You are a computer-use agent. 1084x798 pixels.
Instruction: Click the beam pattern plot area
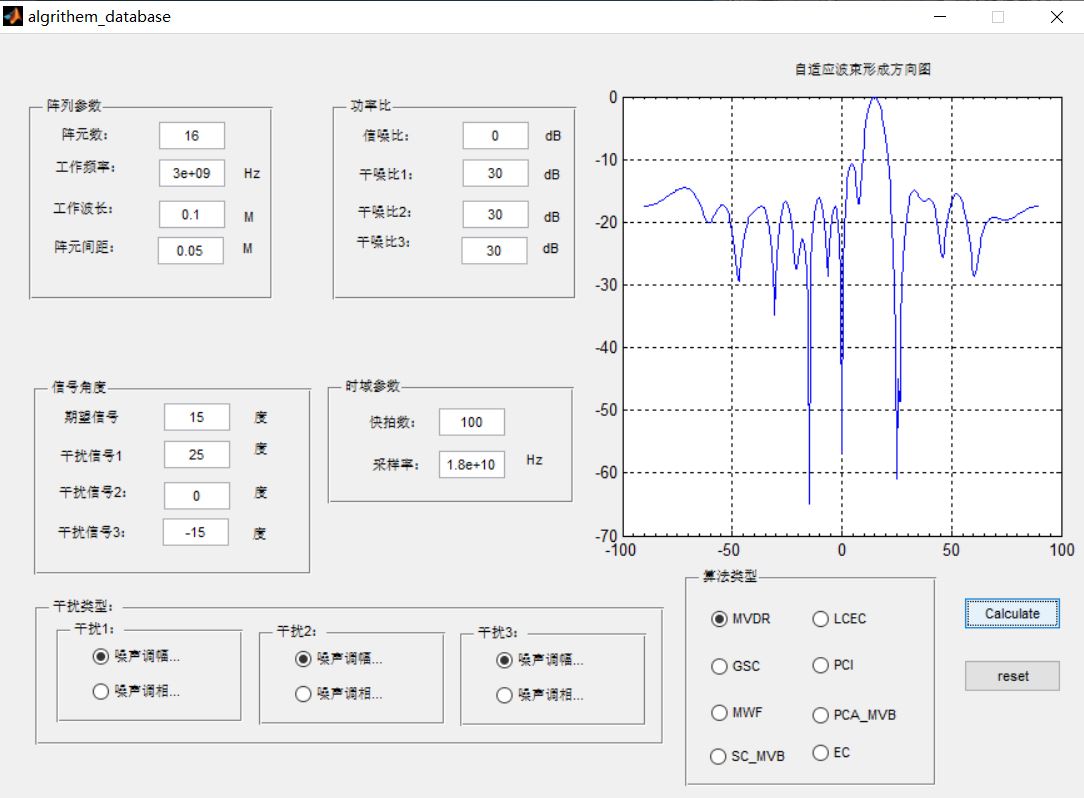842,316
